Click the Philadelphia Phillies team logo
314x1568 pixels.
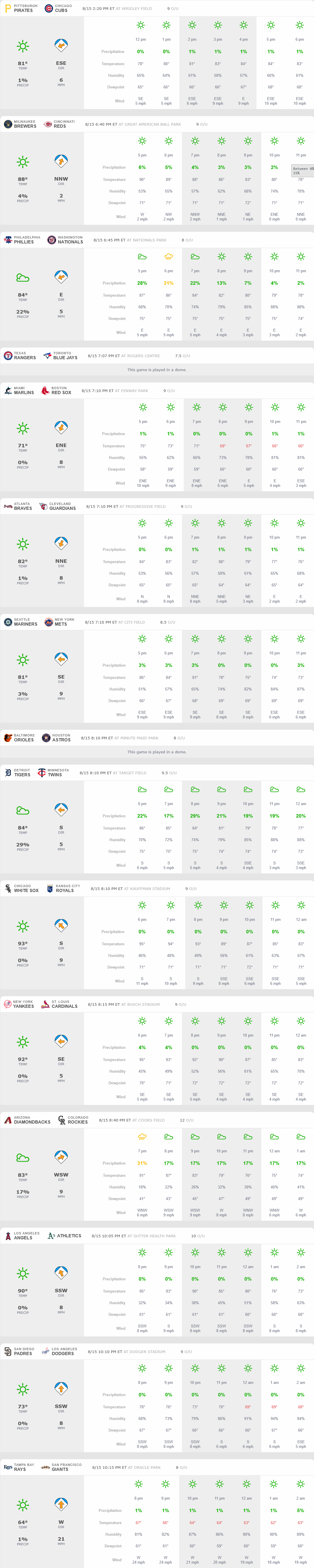(x=8, y=240)
